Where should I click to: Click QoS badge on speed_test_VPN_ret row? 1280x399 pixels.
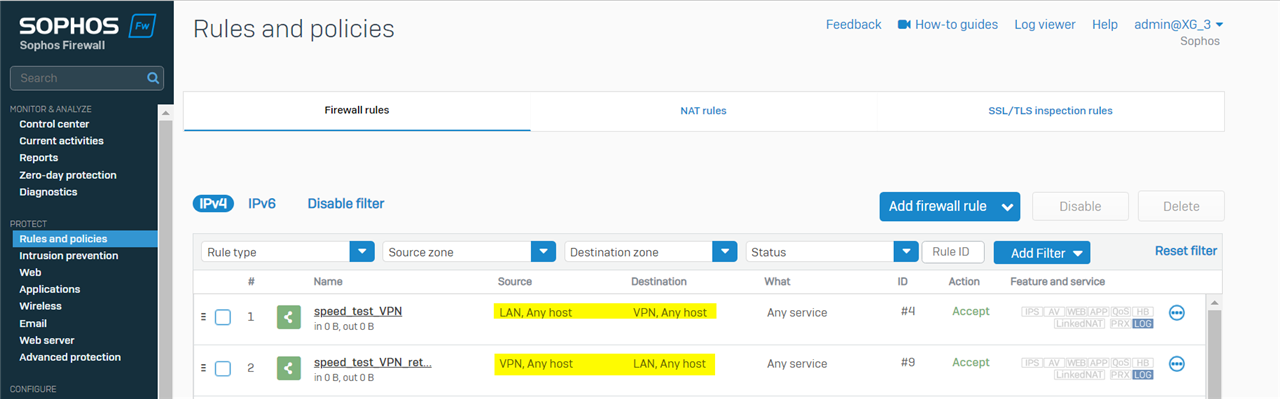[1120, 363]
